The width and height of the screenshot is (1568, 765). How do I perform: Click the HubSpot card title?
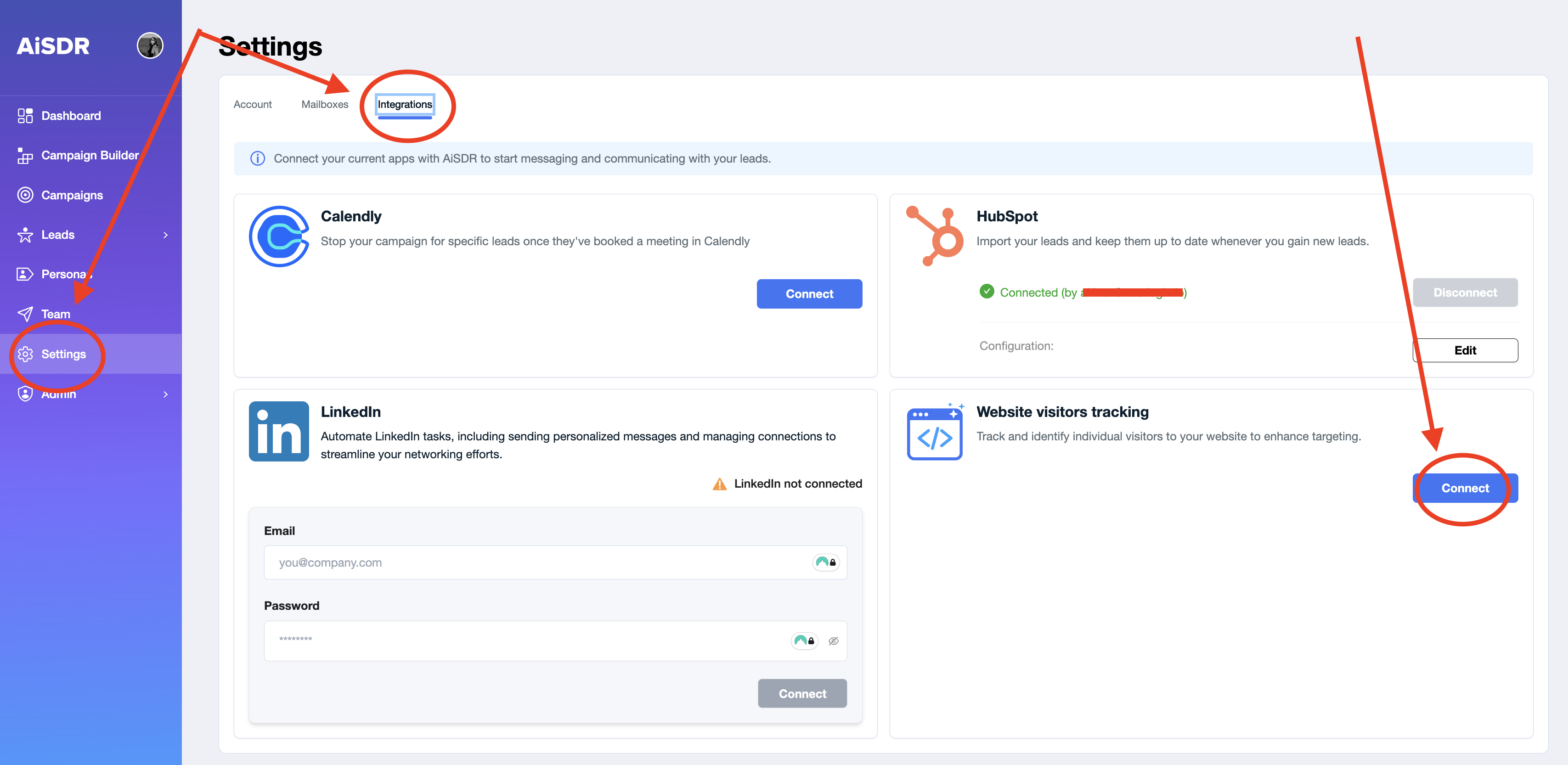(1007, 216)
